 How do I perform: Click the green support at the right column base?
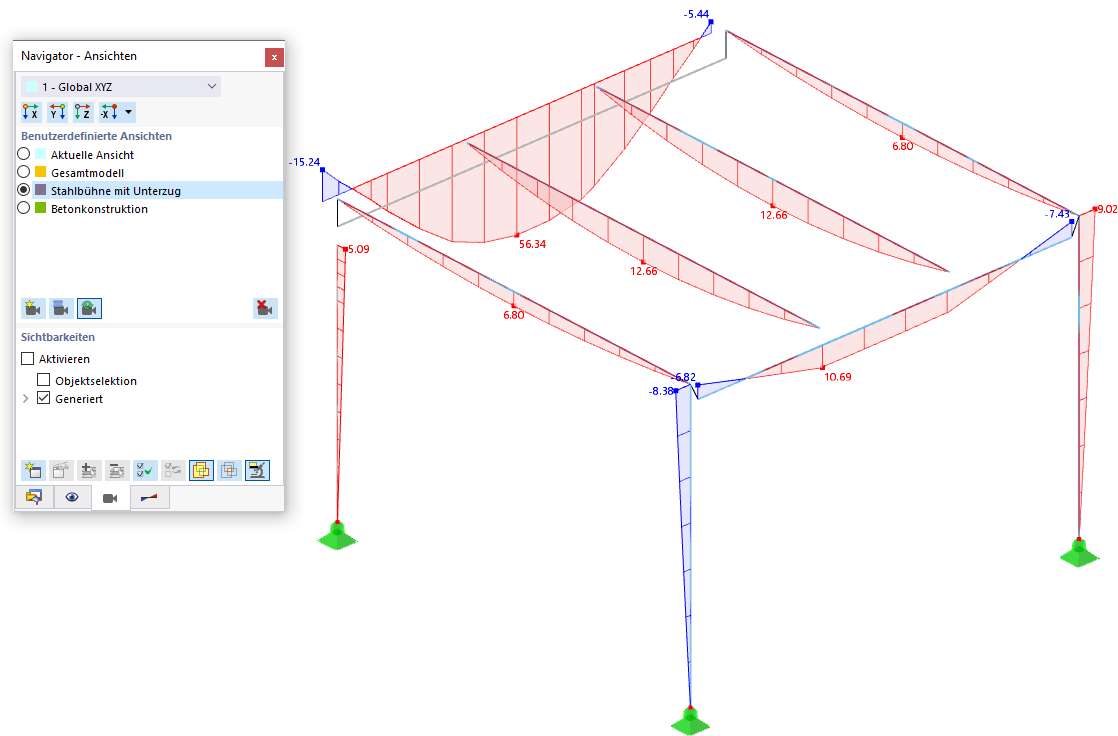click(x=1079, y=553)
